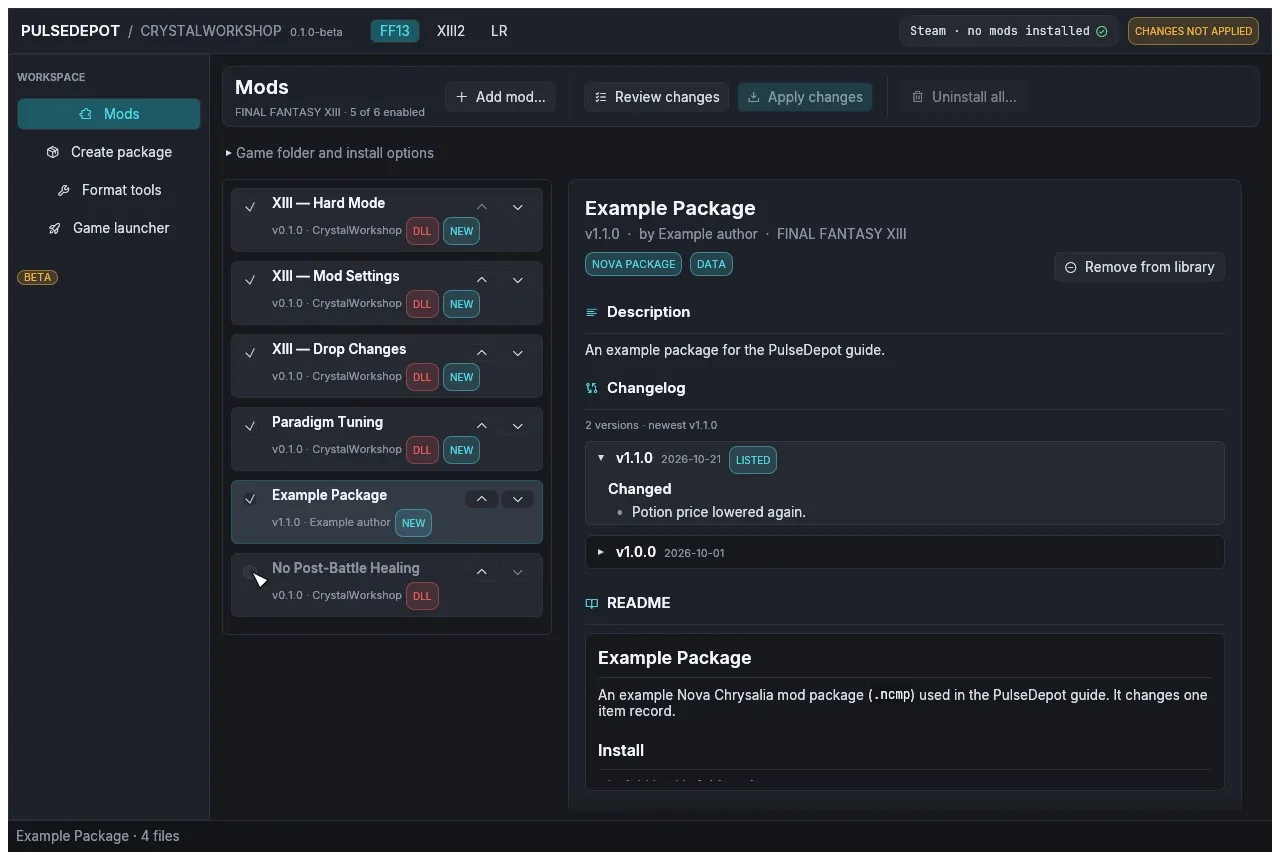Click the NEW tag on Example Package
Screen dimensions: 1280x860
point(413,523)
